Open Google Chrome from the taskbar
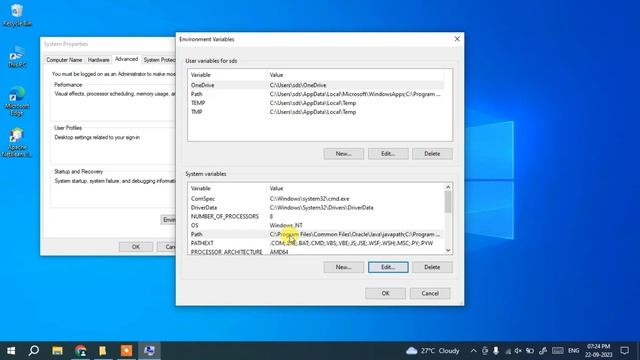The image size is (640, 360). point(80,351)
